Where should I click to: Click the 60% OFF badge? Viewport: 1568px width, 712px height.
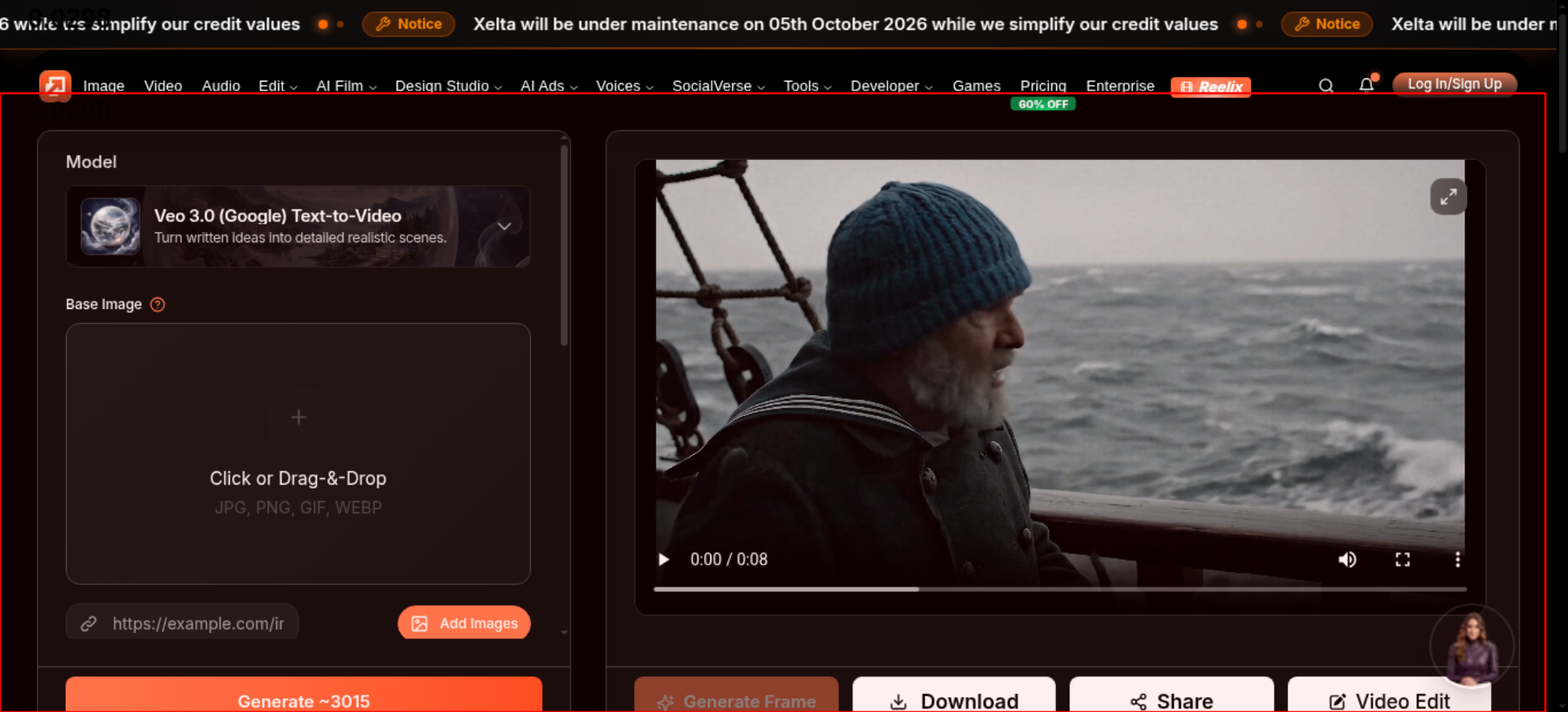(1043, 104)
